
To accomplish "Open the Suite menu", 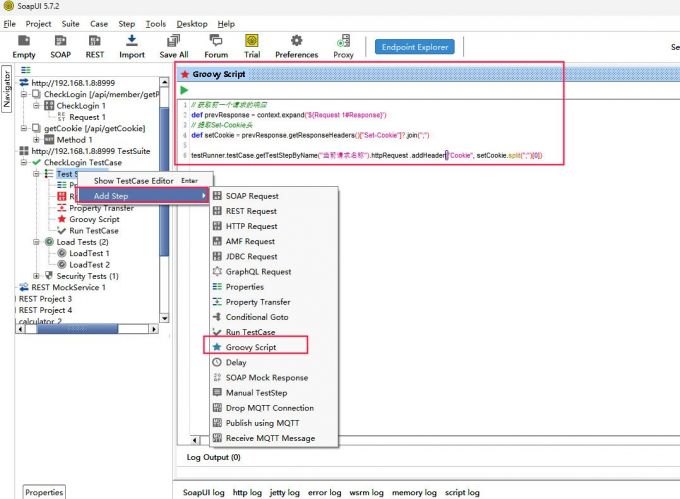I will [70, 24].
